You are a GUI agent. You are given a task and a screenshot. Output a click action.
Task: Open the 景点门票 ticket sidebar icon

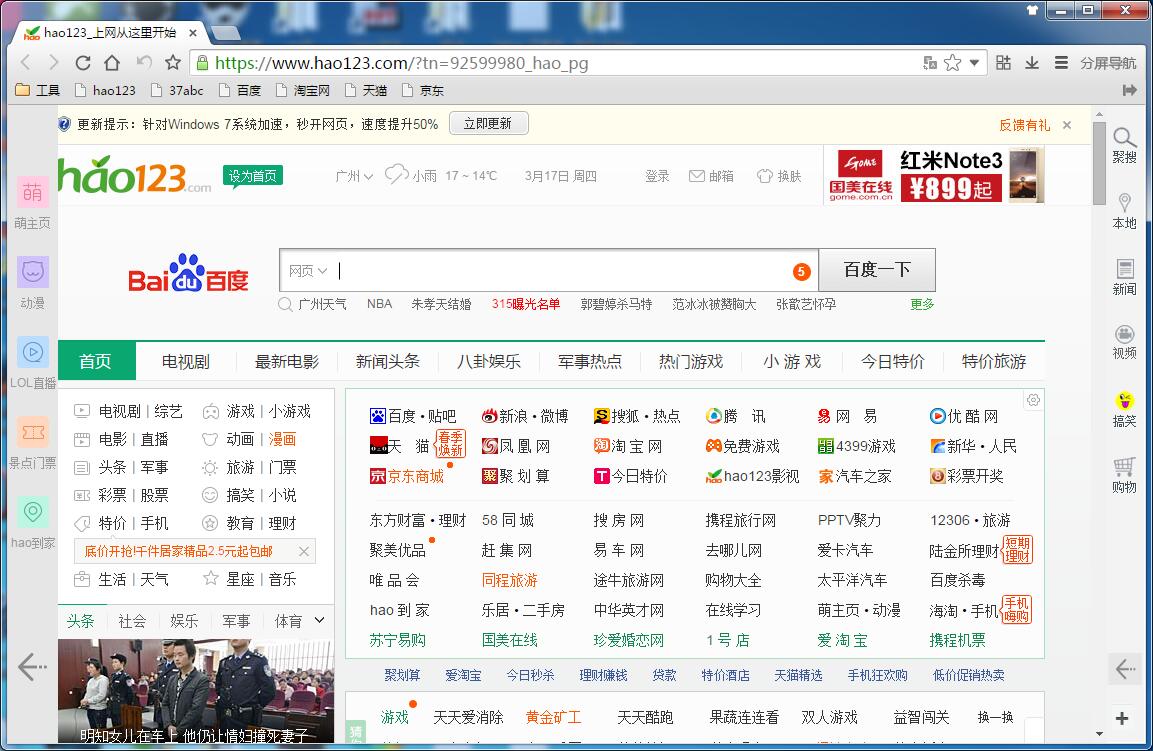tap(32, 433)
